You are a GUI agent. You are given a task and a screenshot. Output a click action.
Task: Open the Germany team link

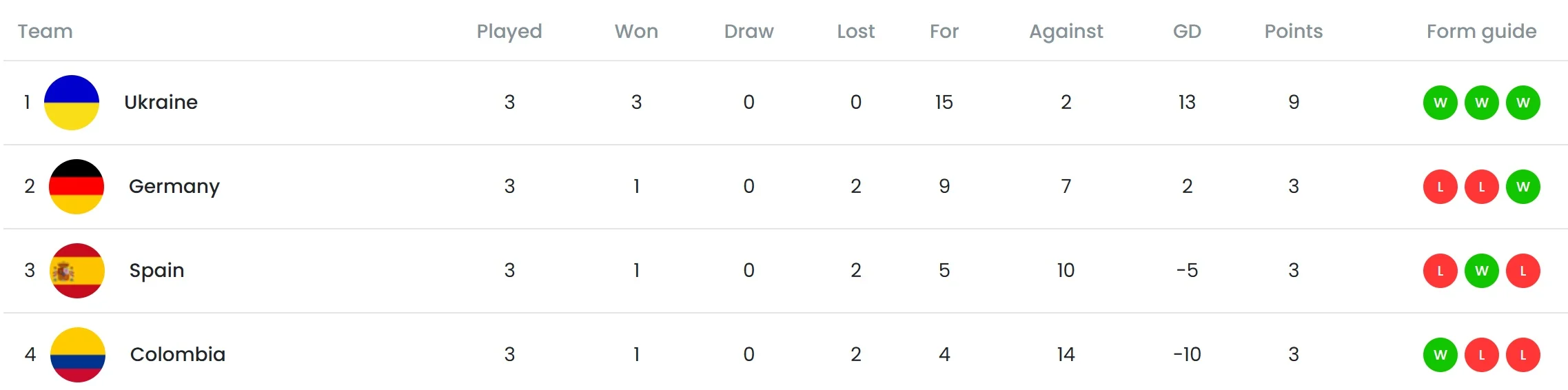click(174, 187)
